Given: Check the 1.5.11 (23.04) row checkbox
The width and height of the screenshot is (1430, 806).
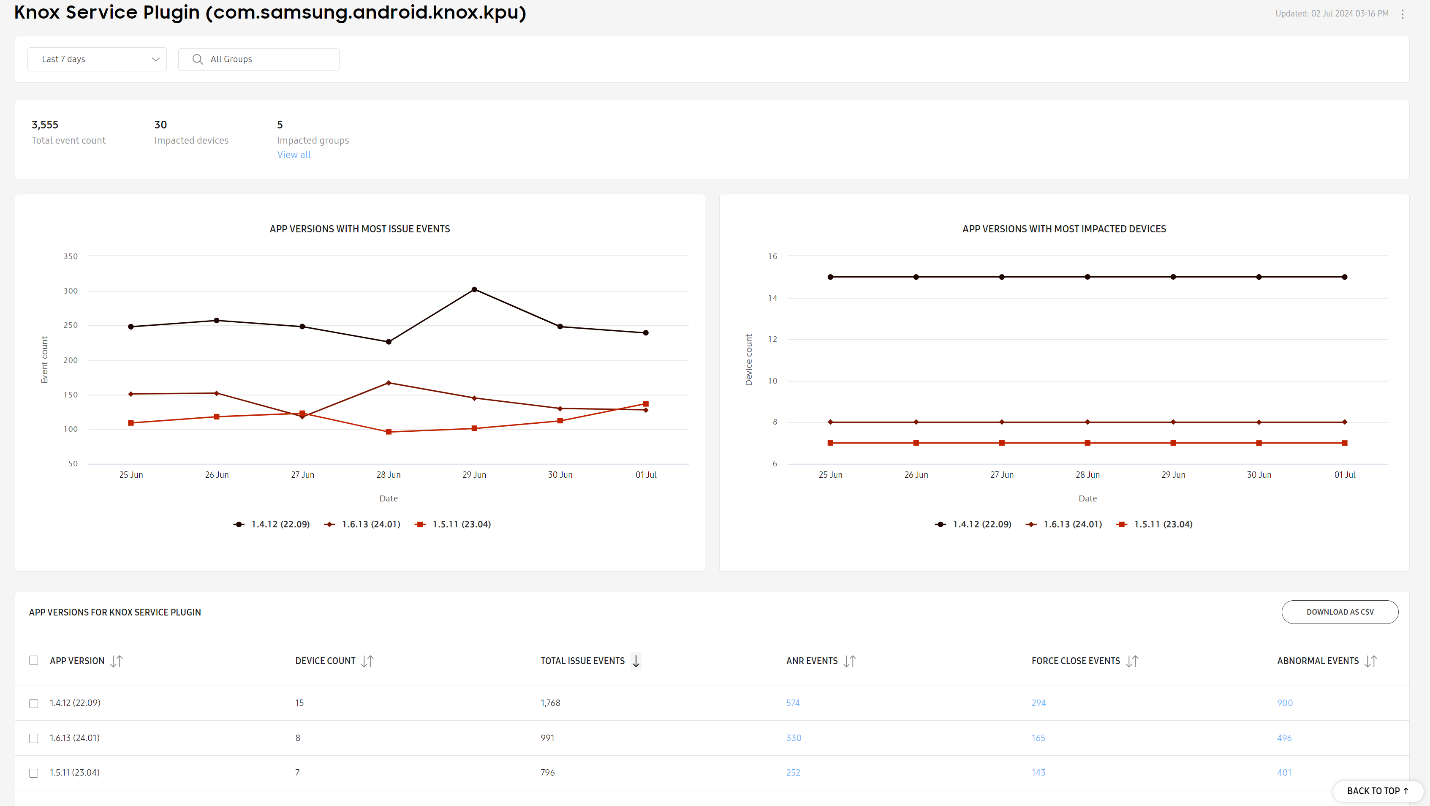Looking at the screenshot, I should [34, 773].
